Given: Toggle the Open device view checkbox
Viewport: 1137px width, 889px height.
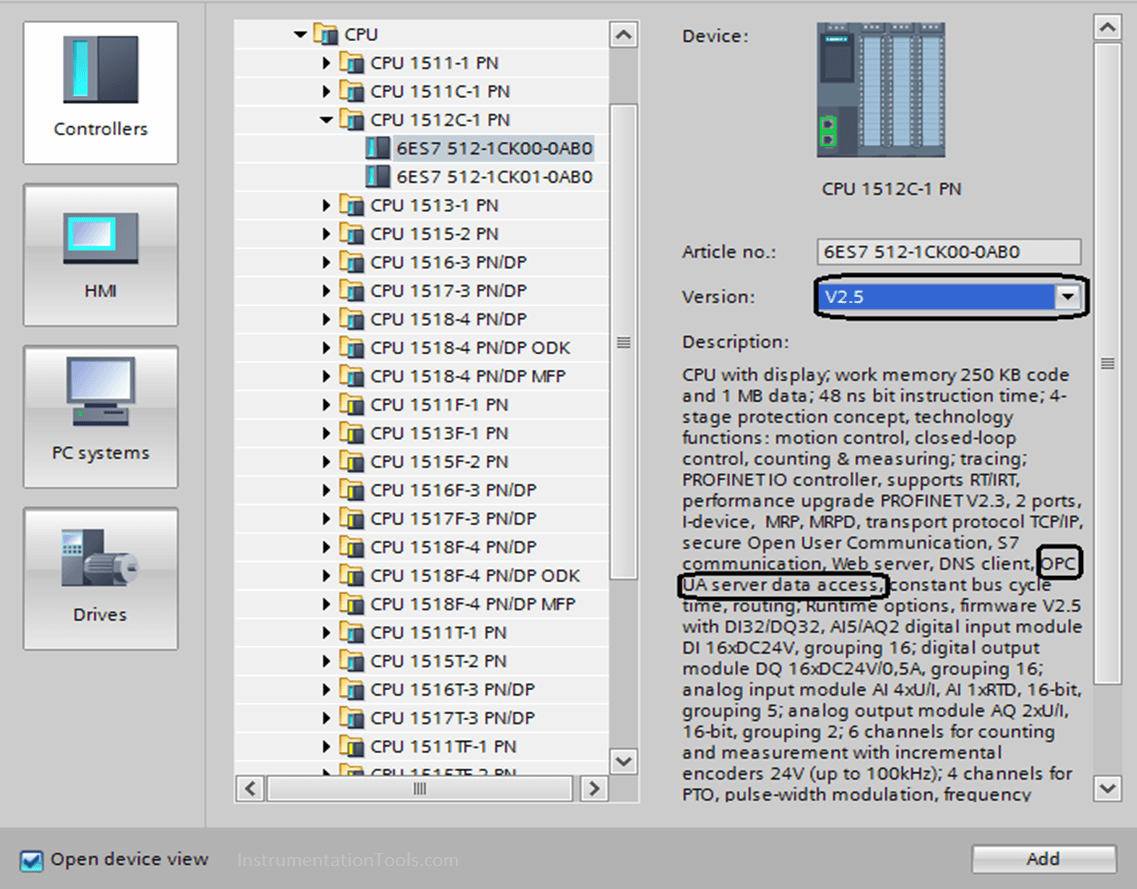Looking at the screenshot, I should 31,860.
